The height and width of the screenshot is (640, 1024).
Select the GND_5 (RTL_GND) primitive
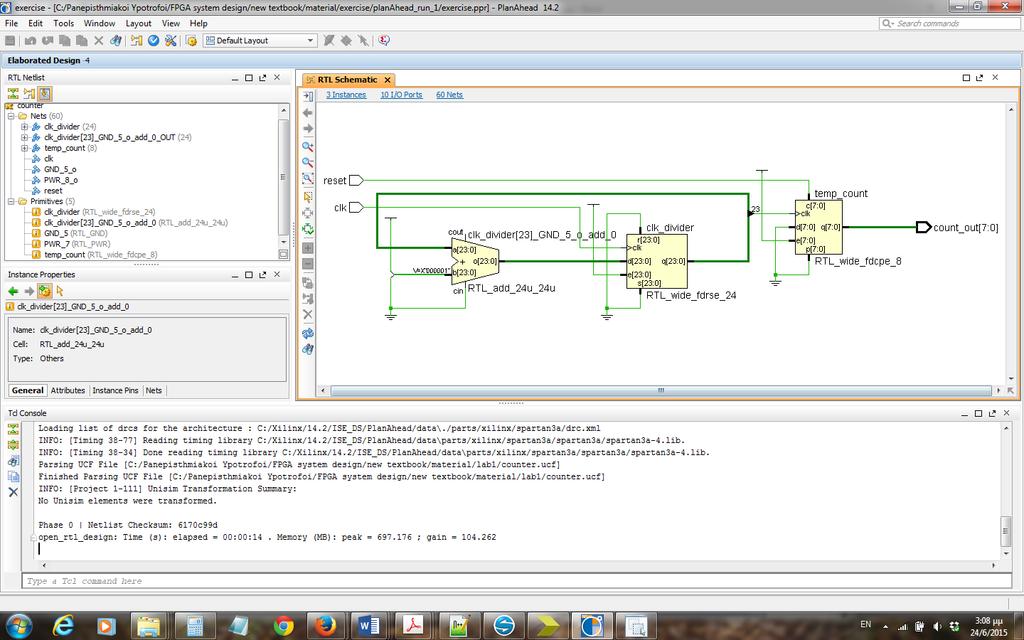[x=75, y=233]
